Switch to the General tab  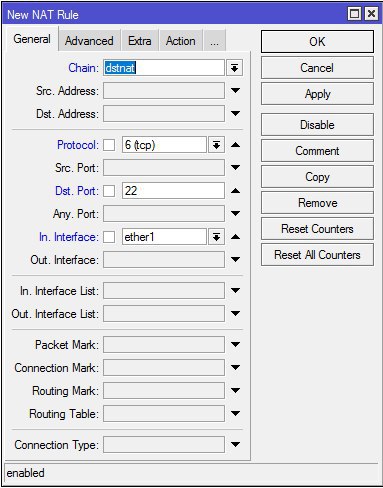32,39
